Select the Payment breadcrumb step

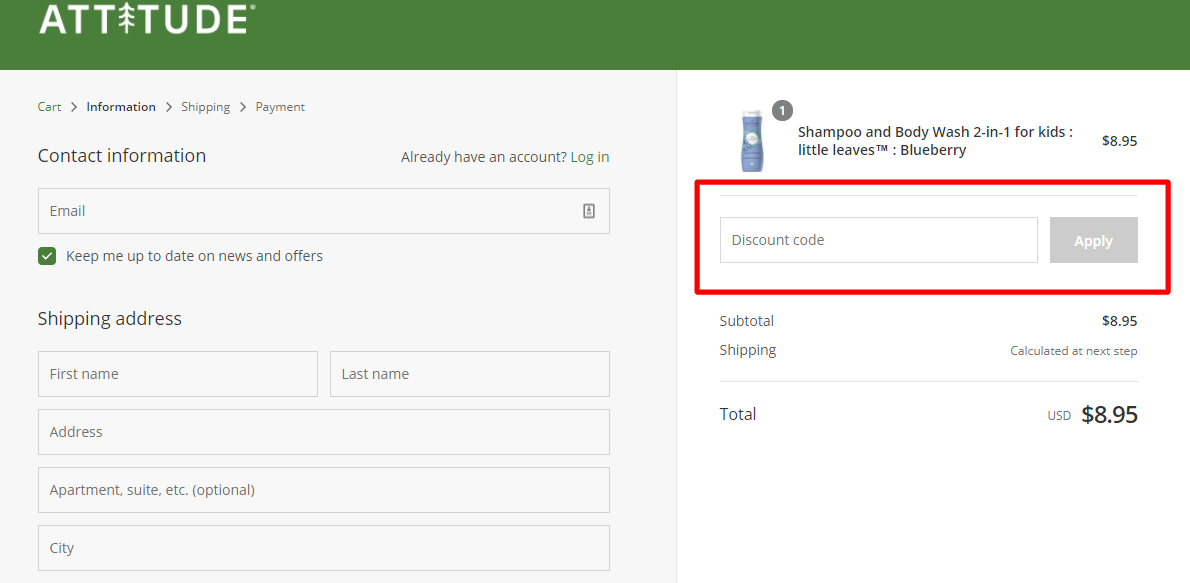coord(280,107)
